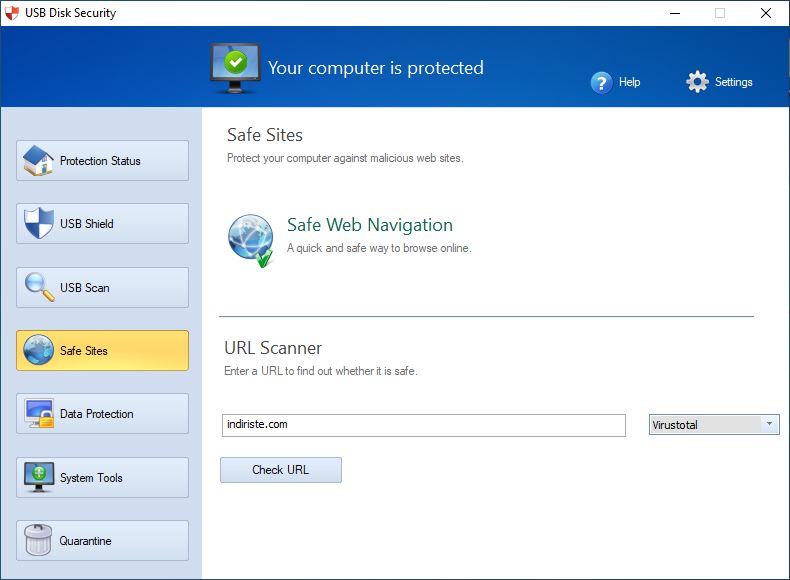This screenshot has height=580, width=790.
Task: Click the Check URL button
Action: [x=281, y=470]
